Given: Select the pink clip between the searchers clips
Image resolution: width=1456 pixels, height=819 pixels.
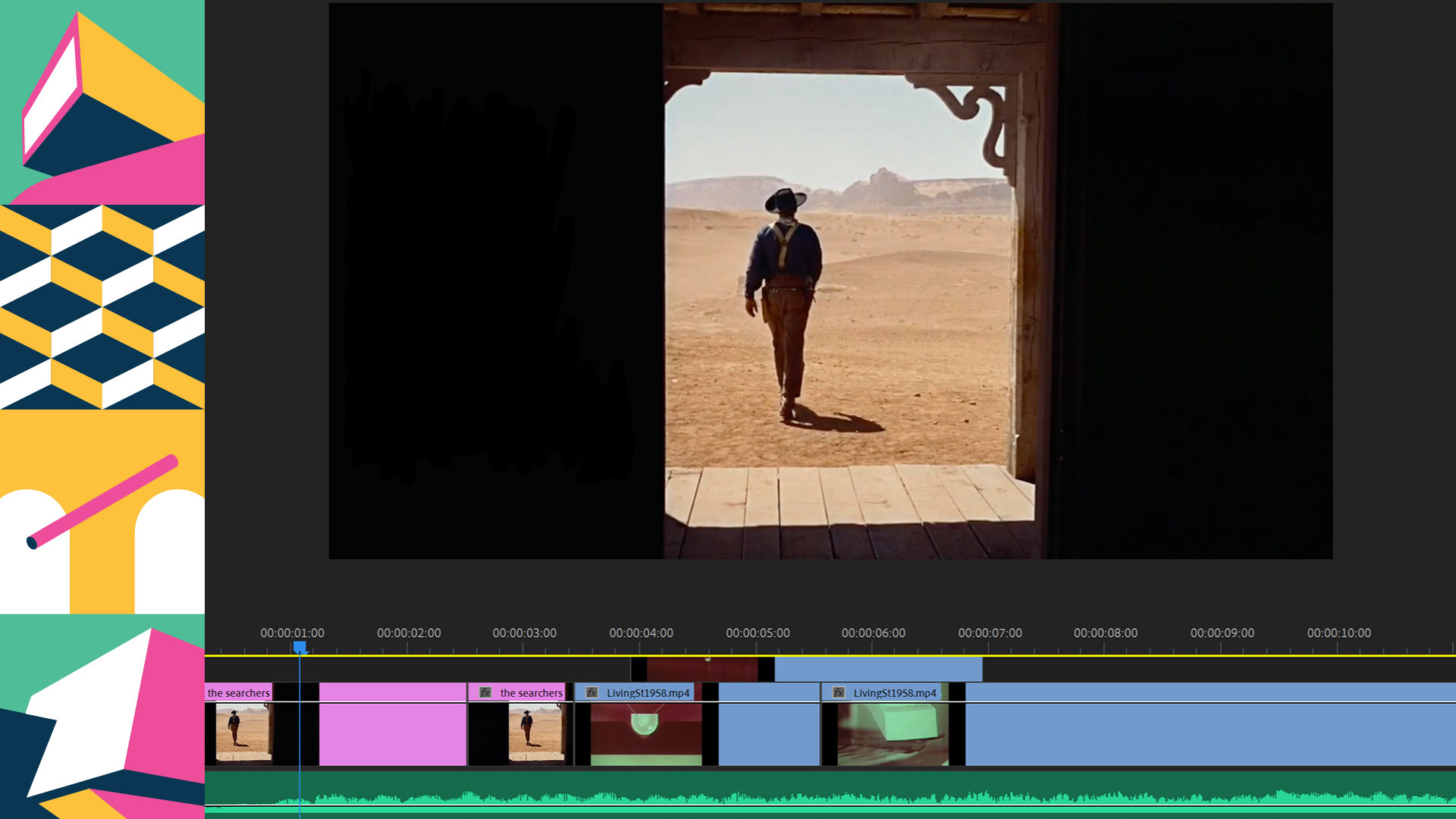Looking at the screenshot, I should pos(392,724).
